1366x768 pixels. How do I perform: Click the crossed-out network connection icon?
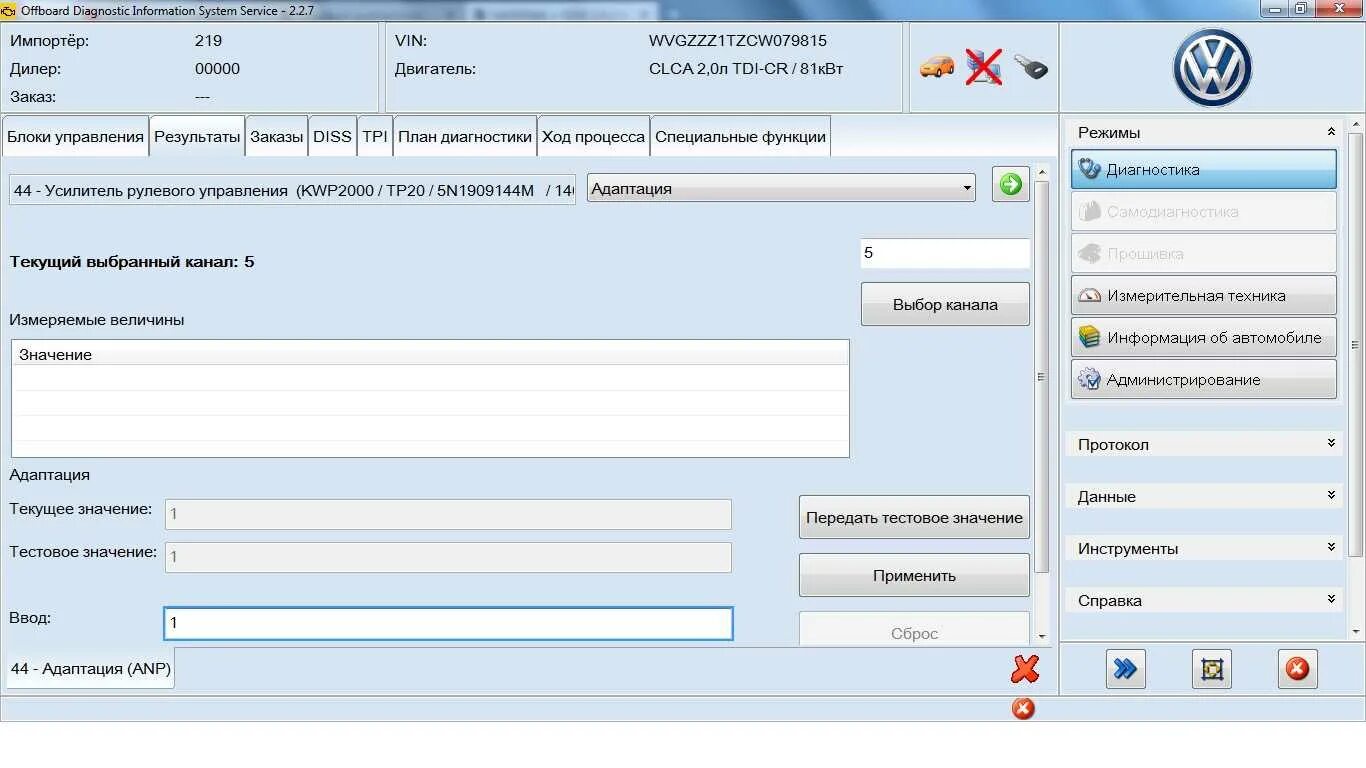[x=984, y=67]
